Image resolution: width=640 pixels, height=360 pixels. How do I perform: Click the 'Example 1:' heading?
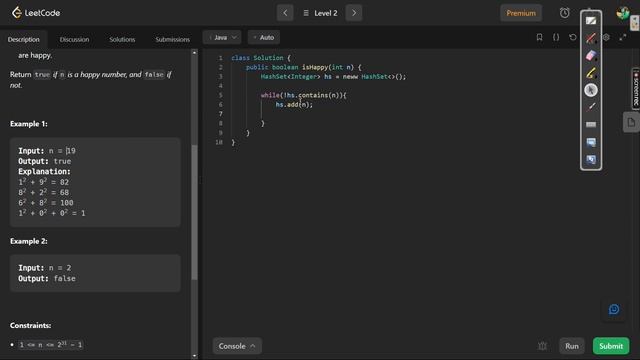click(29, 124)
